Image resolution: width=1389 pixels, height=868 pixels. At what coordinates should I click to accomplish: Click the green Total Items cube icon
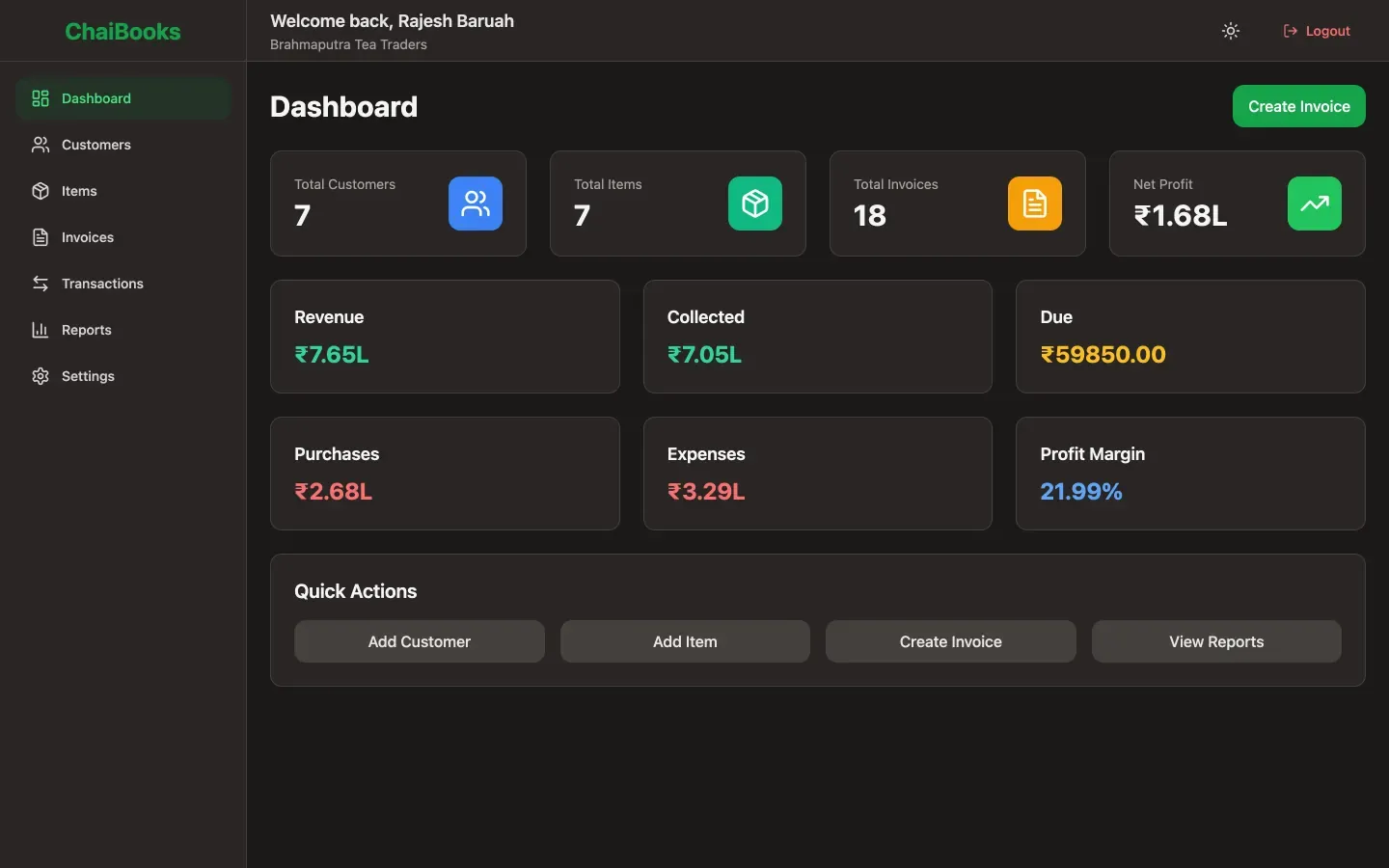pos(755,203)
